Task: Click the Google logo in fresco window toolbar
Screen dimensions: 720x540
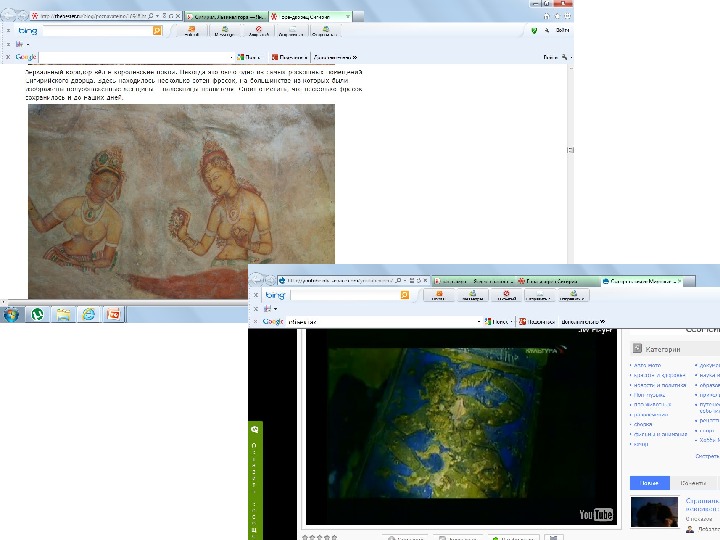Action: point(26,57)
